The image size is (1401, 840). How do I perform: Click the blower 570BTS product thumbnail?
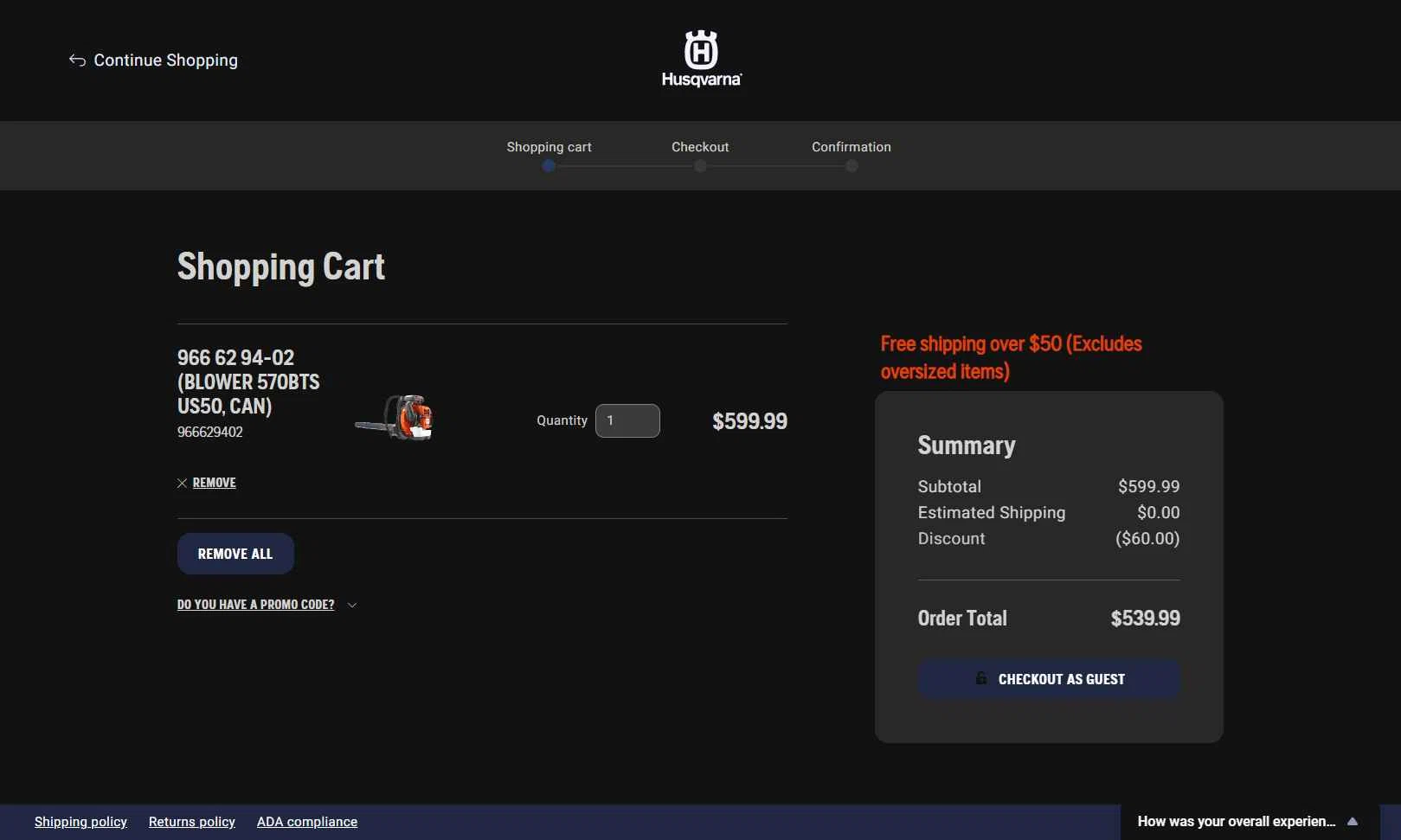(x=394, y=418)
